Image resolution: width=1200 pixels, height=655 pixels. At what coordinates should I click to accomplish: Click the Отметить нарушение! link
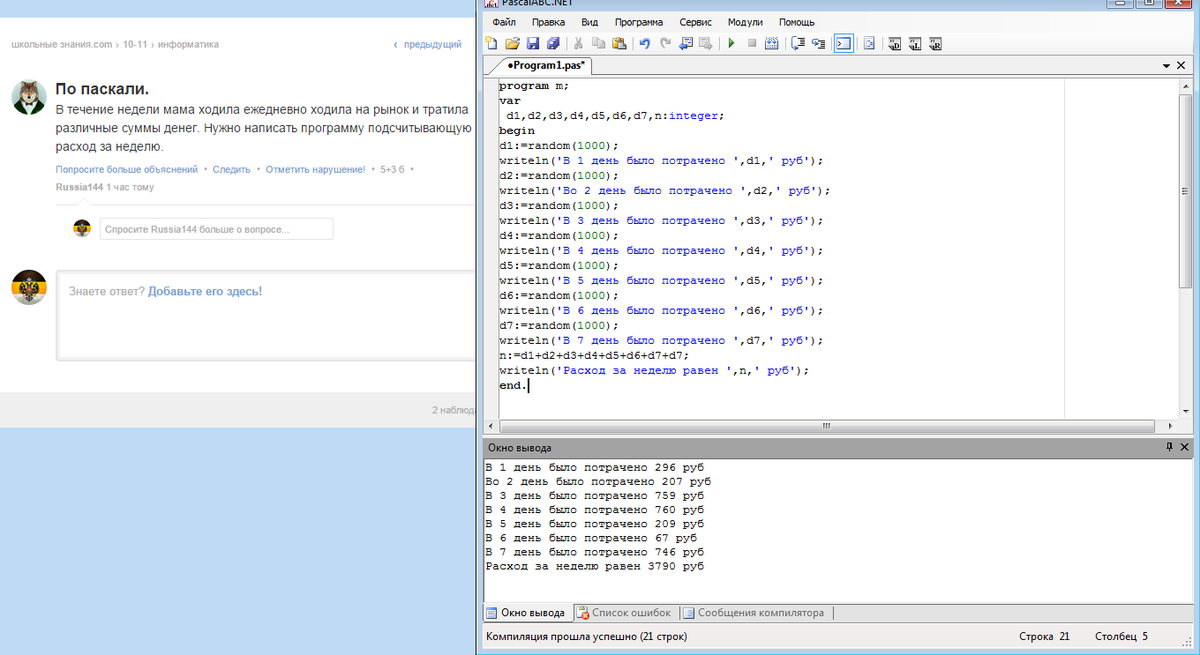tap(315, 170)
